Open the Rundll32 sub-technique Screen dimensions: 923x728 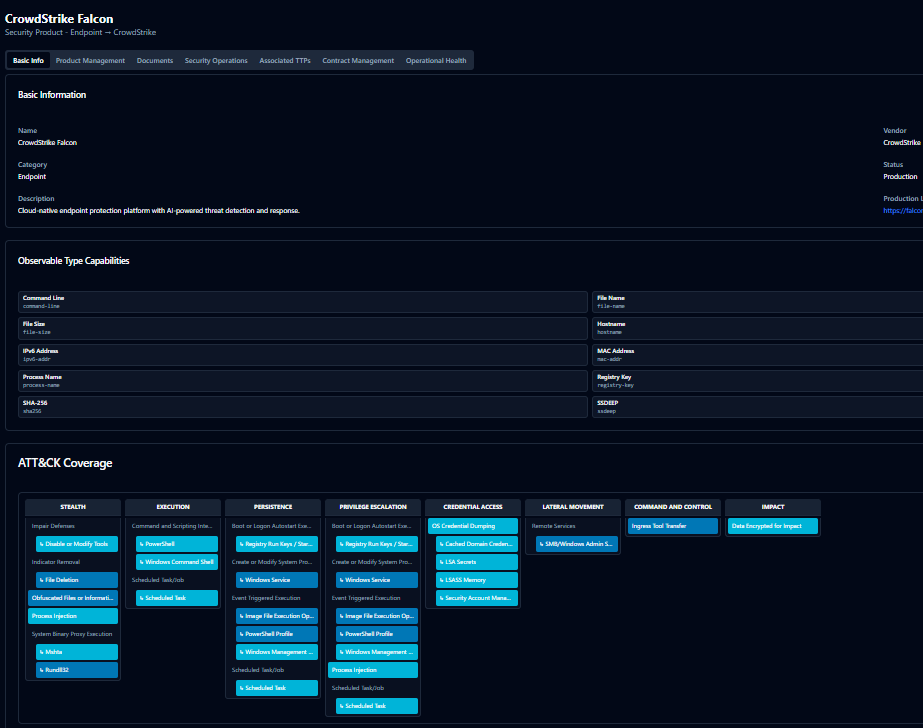[77, 670]
